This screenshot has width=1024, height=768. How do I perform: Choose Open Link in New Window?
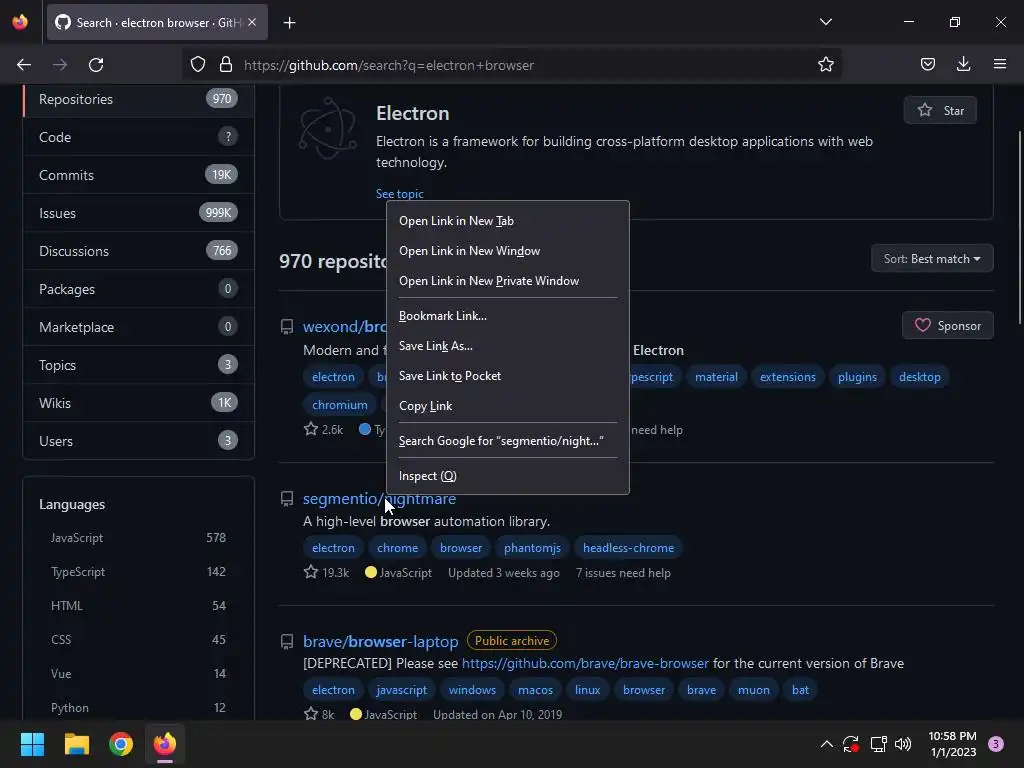[508, 251]
